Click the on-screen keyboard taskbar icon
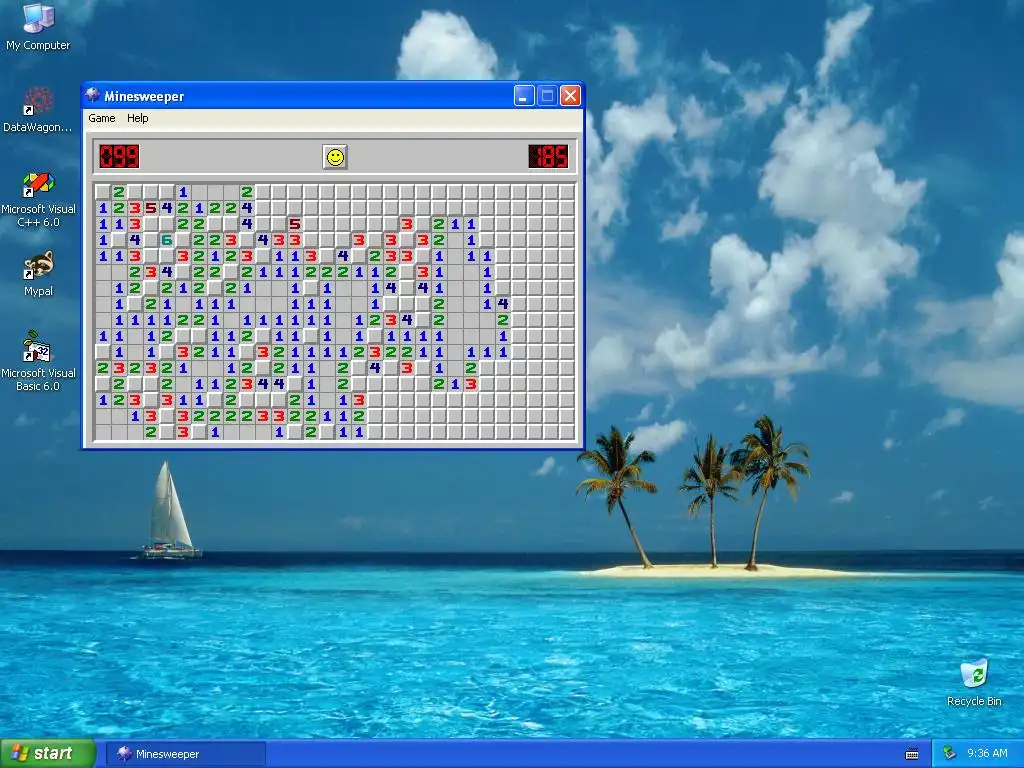1024x768 pixels. 912,754
